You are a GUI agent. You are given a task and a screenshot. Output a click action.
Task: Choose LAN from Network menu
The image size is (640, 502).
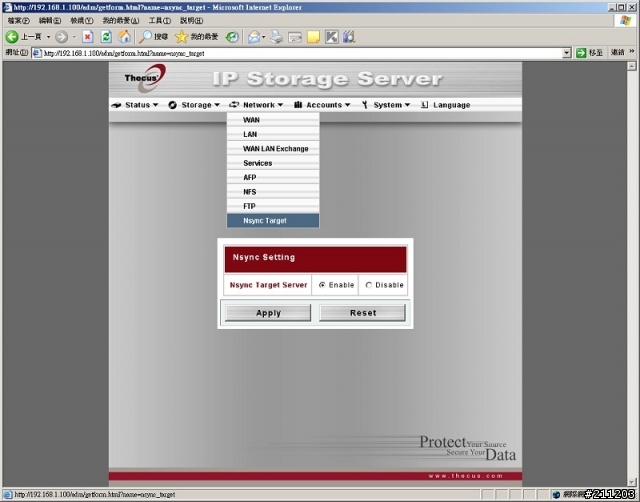coord(273,134)
